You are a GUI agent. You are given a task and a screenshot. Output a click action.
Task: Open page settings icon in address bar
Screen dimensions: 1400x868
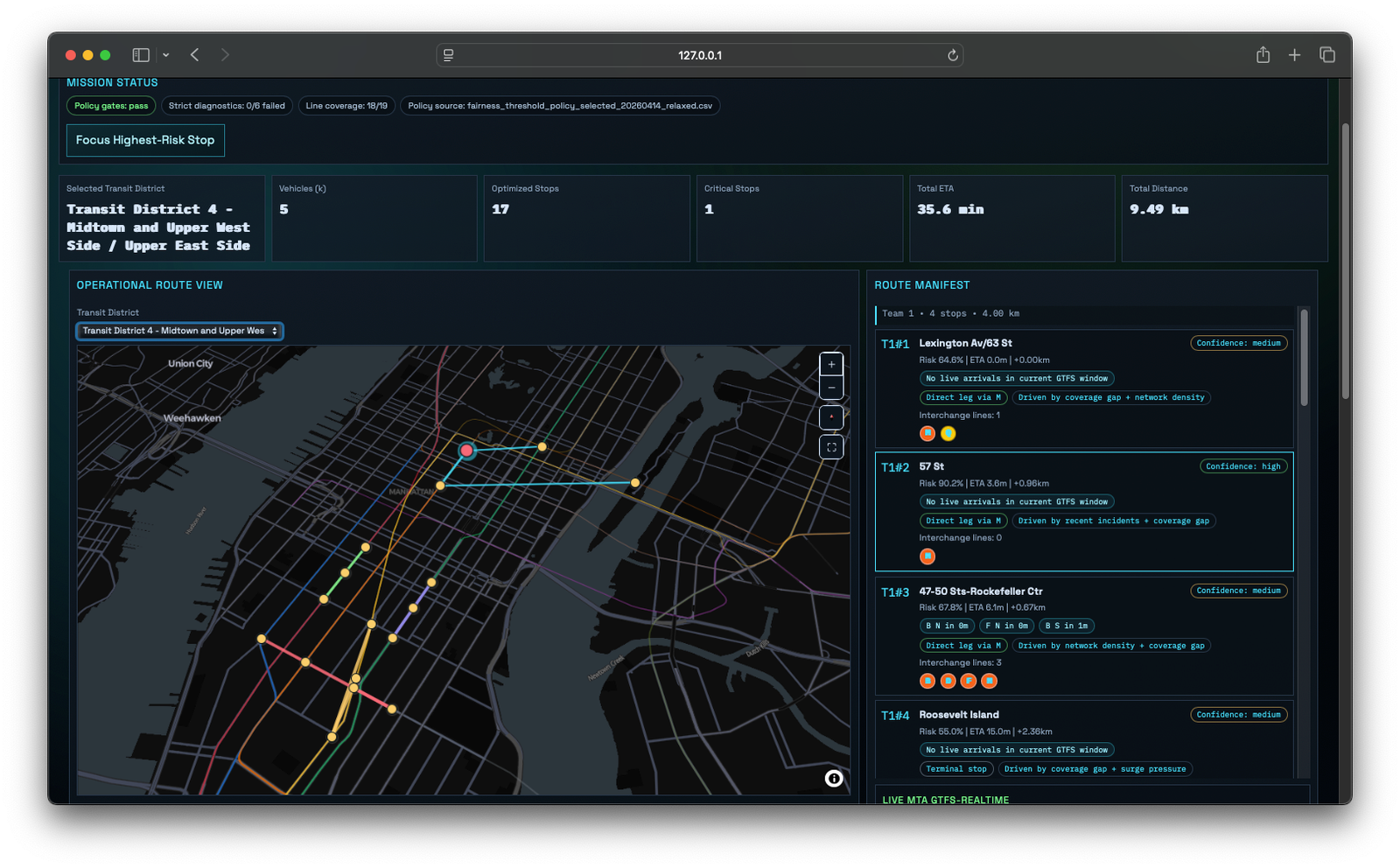coord(449,55)
